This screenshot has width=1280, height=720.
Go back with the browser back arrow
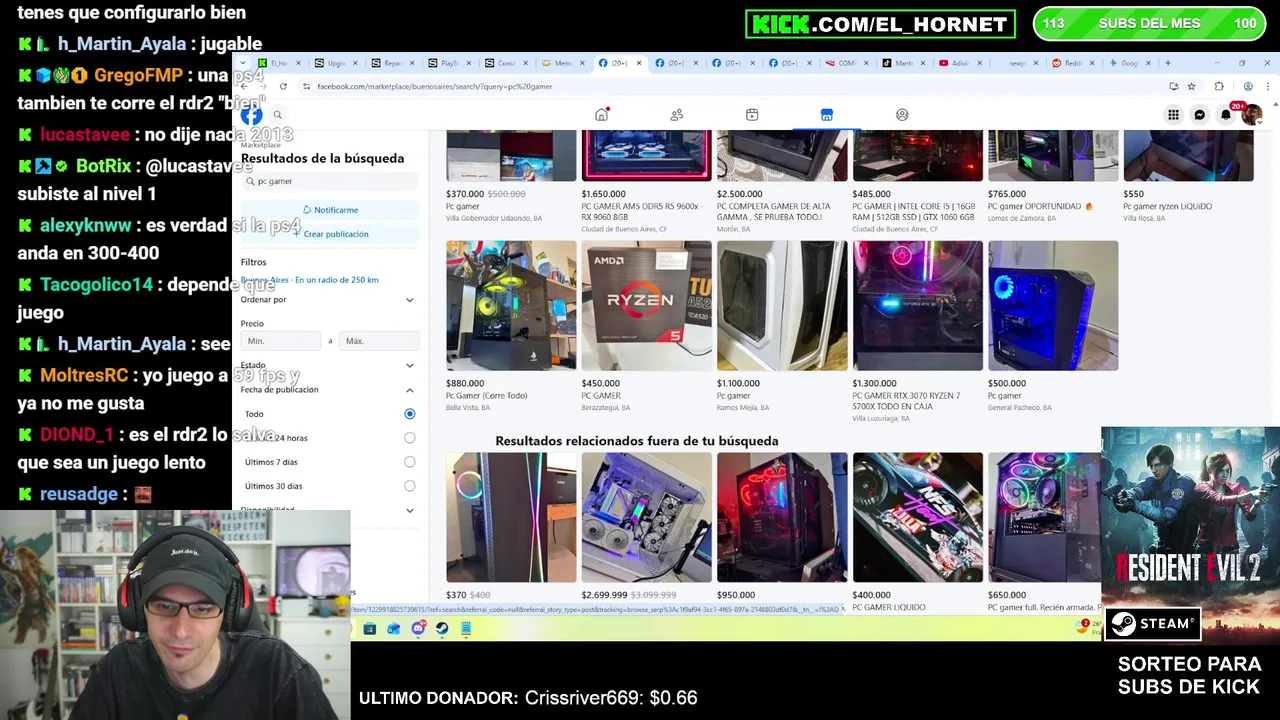pos(244,86)
